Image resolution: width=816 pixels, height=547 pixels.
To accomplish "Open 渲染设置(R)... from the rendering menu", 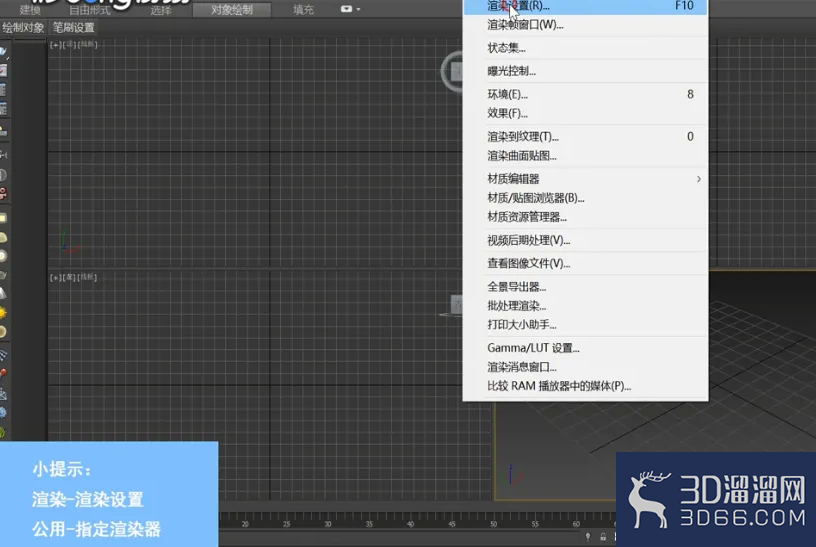I will coord(585,6).
